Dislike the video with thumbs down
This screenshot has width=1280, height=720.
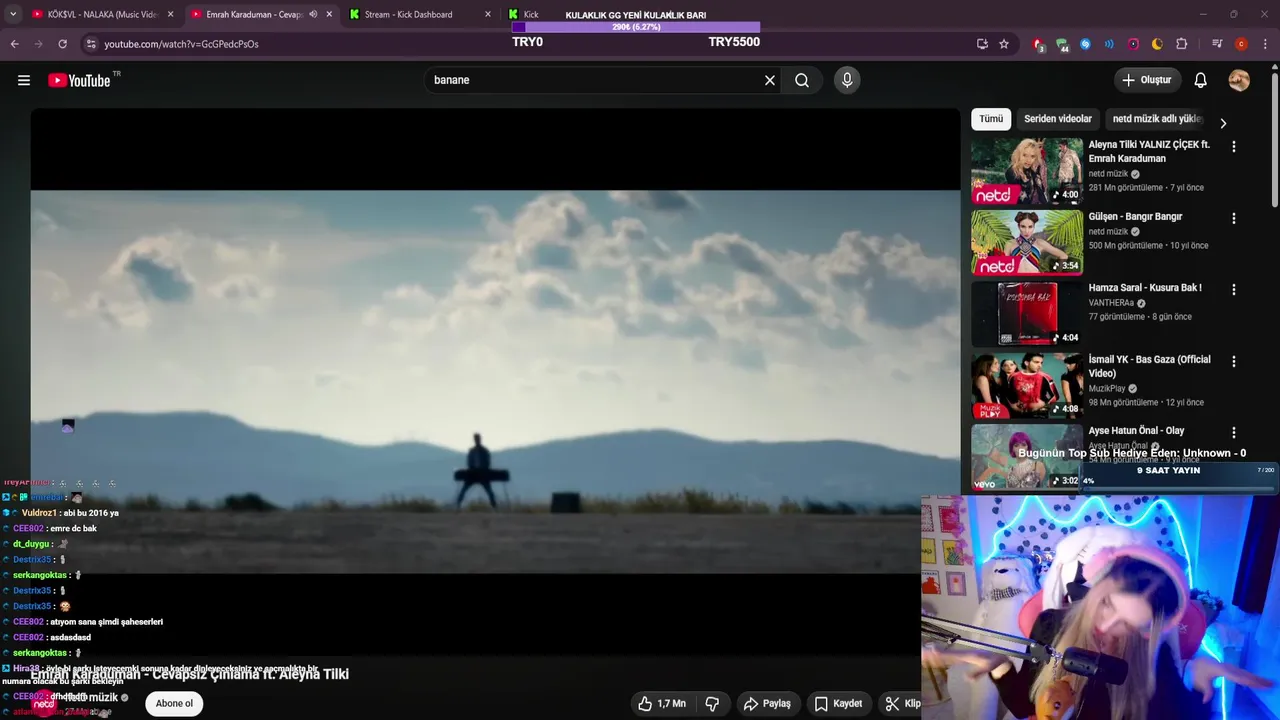tap(712, 704)
